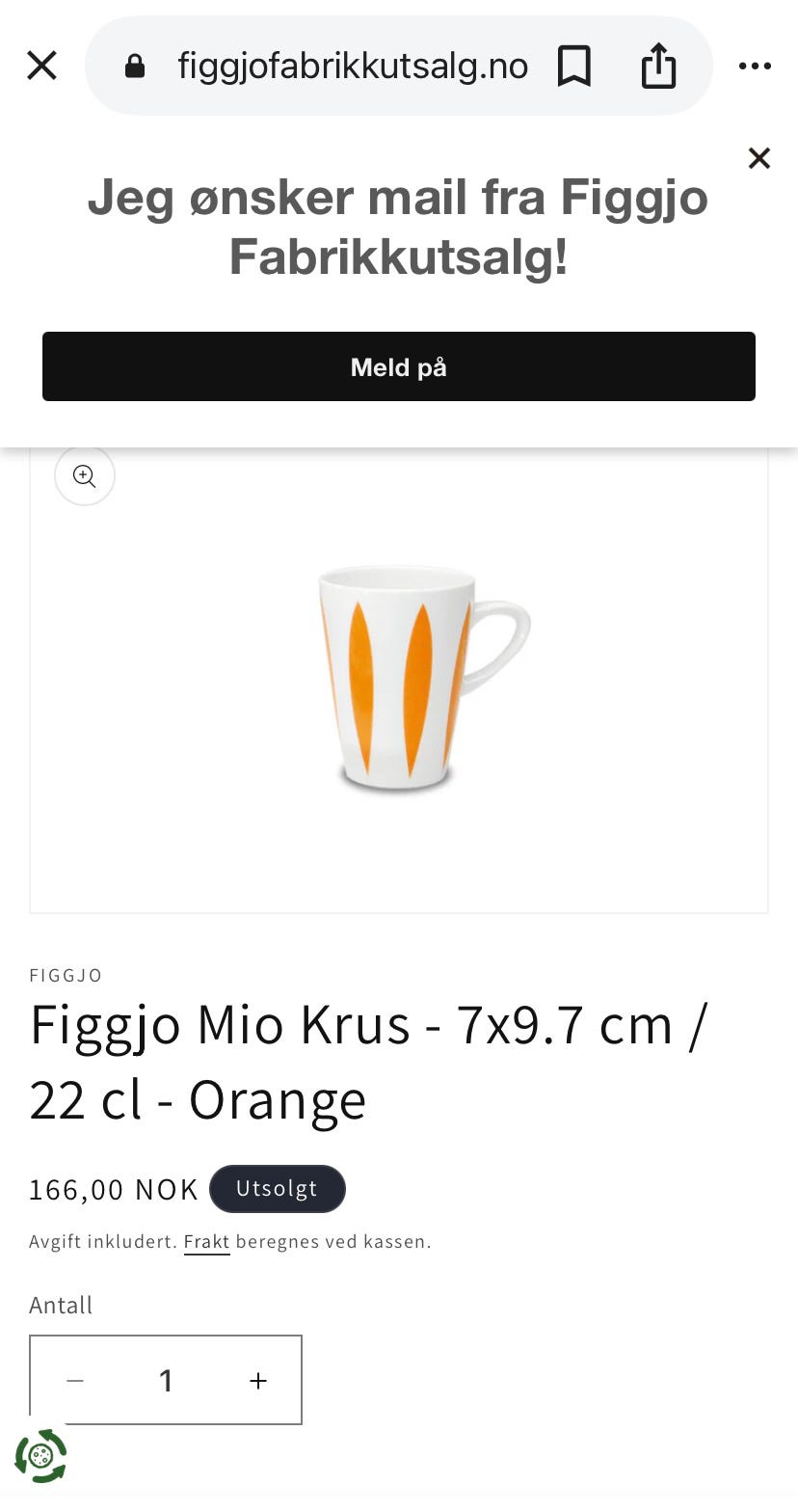Tap the newsletter heading Jeg ønsker mail
Viewport: 798px width, 1512px height.
398,228
